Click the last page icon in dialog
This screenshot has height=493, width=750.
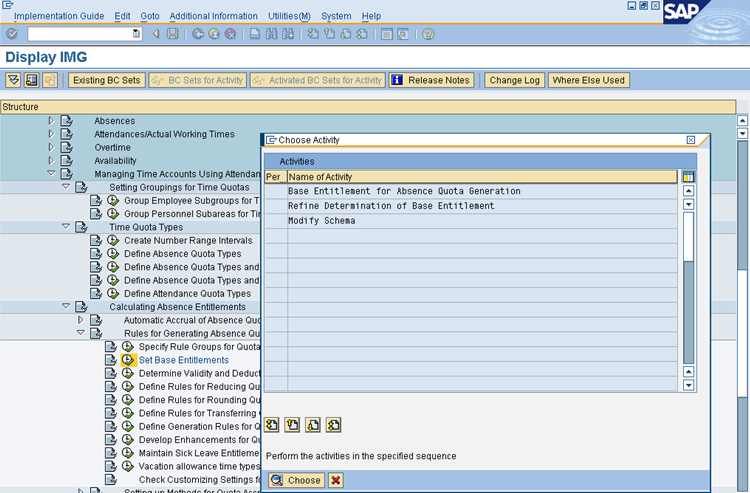tap(333, 425)
